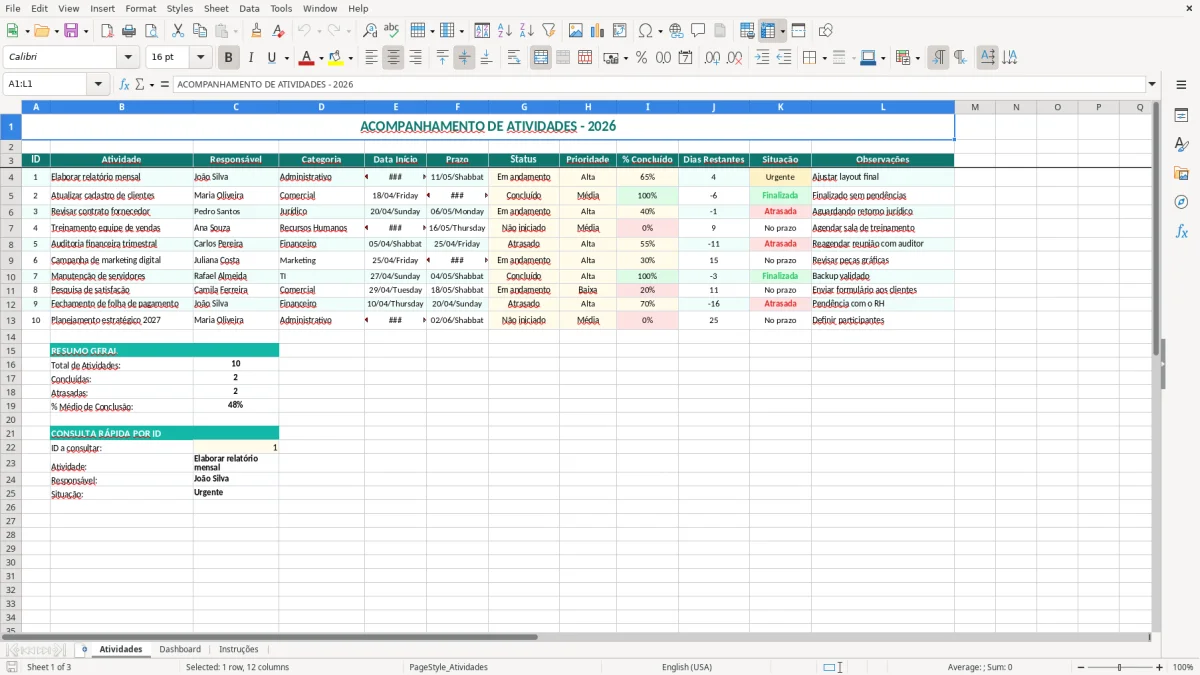Click the Format as Percent icon

pyautogui.click(x=641, y=58)
